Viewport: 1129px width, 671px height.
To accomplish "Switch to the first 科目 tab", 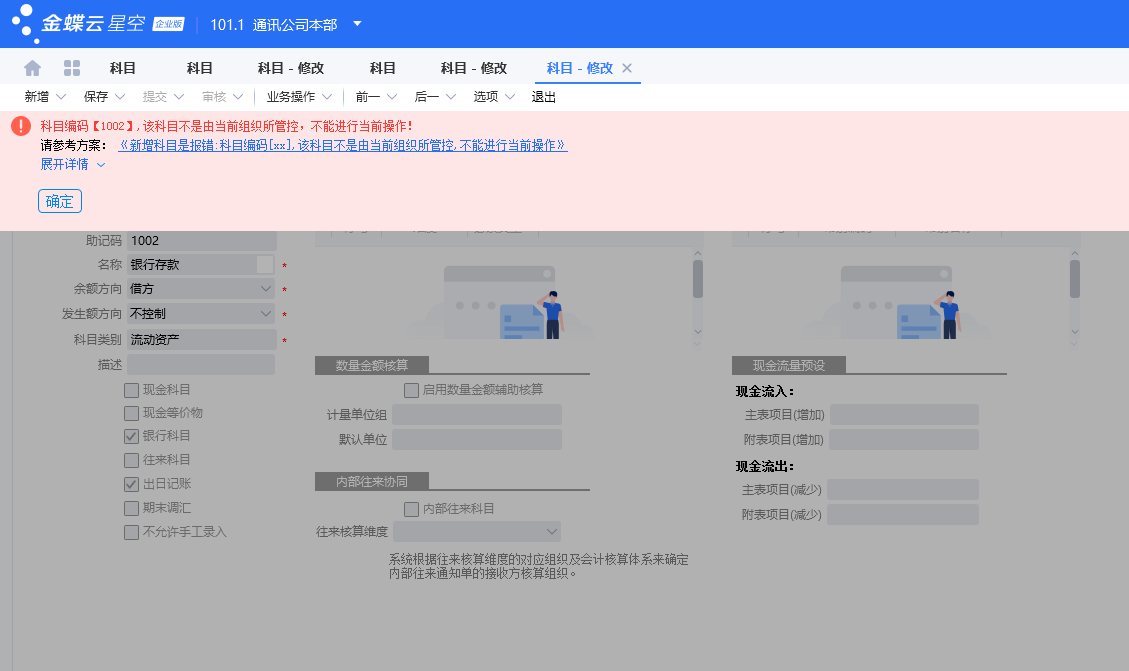I will [x=122, y=67].
